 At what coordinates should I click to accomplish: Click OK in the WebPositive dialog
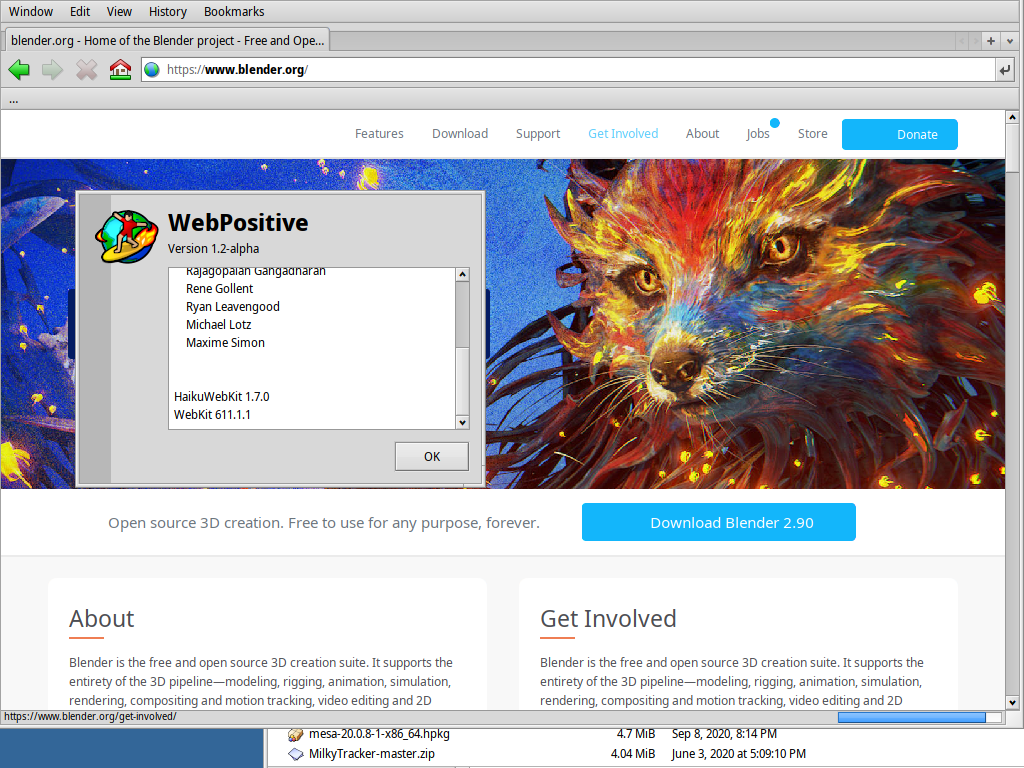tap(432, 456)
